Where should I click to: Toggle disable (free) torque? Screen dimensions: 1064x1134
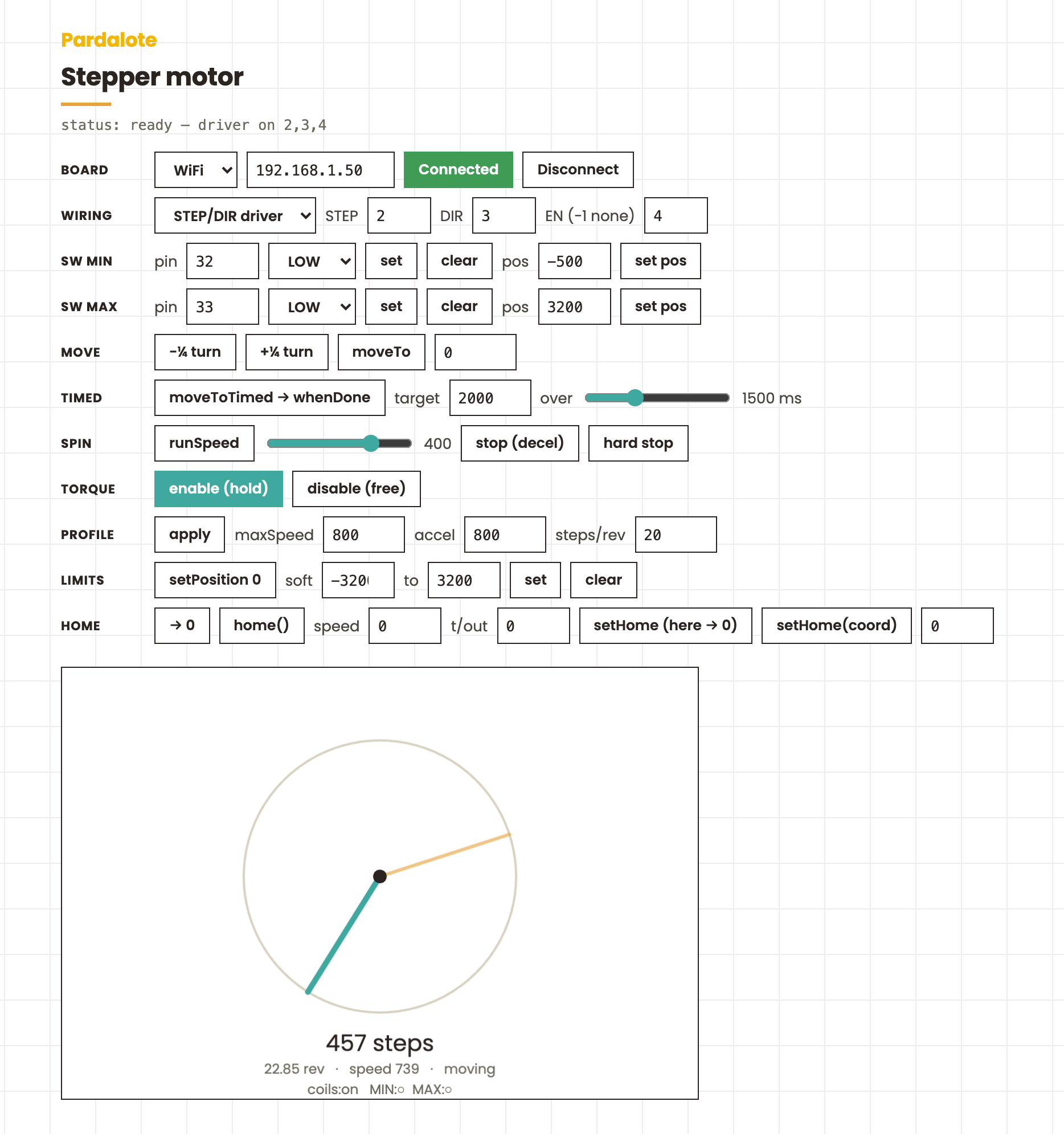pos(357,490)
